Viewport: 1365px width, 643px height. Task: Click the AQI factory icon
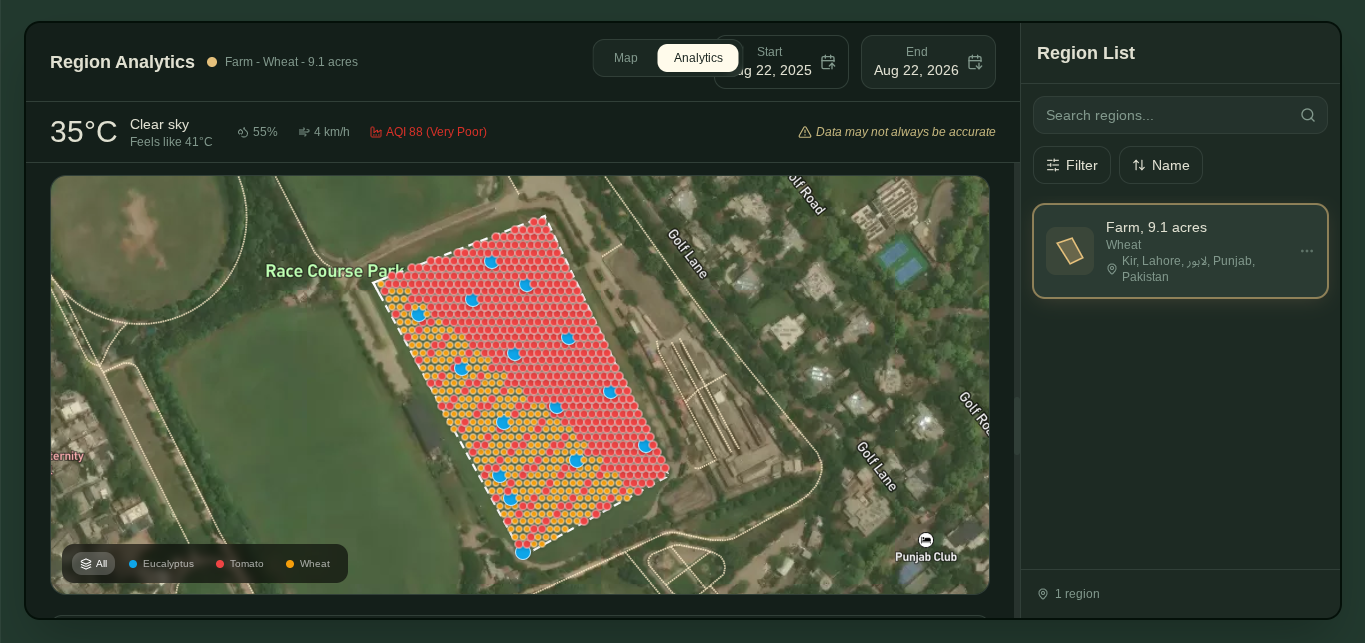point(376,132)
